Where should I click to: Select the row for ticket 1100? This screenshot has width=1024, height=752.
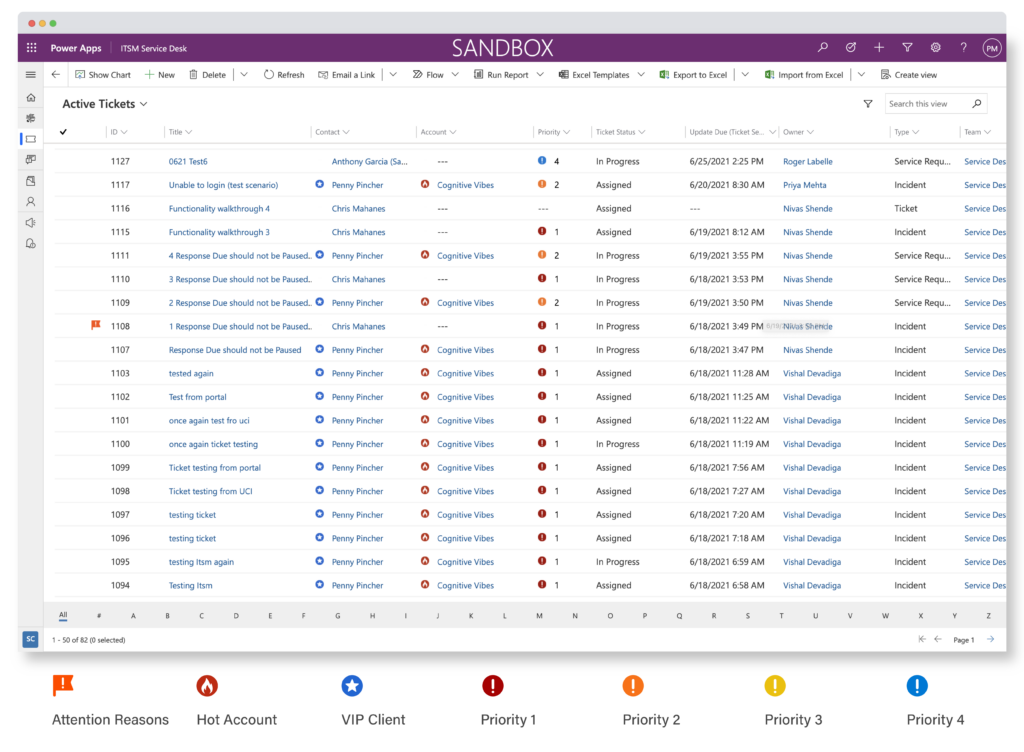click(x=530, y=444)
